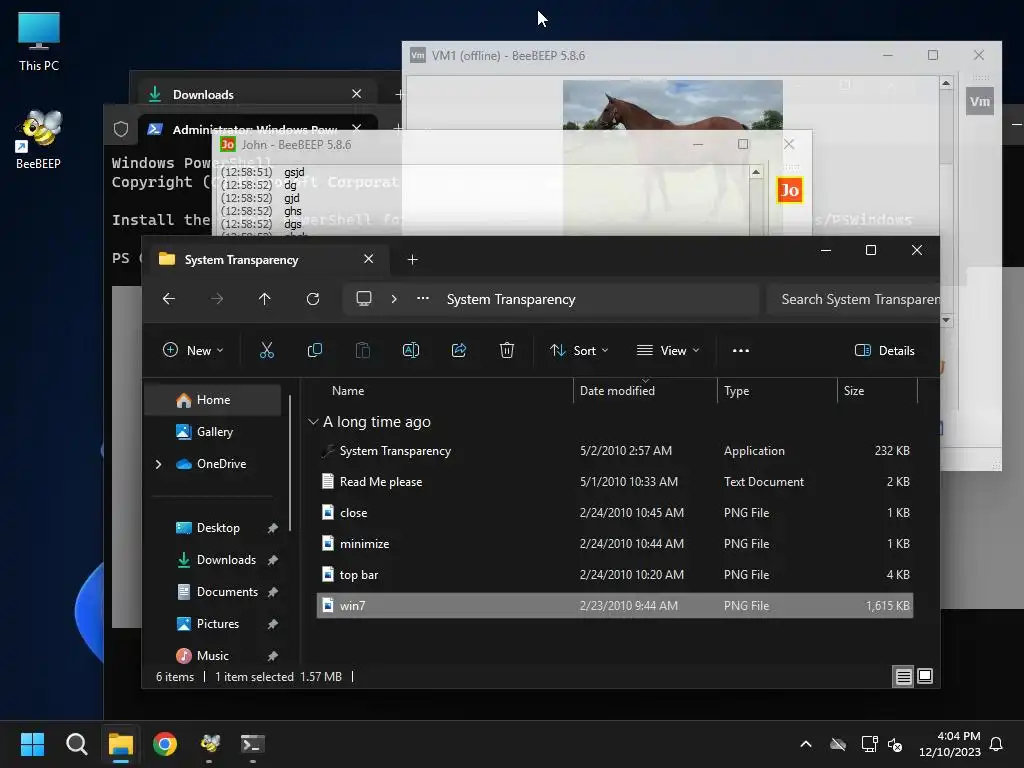Select the System Transparency application file
The image size is (1024, 768).
point(615,451)
